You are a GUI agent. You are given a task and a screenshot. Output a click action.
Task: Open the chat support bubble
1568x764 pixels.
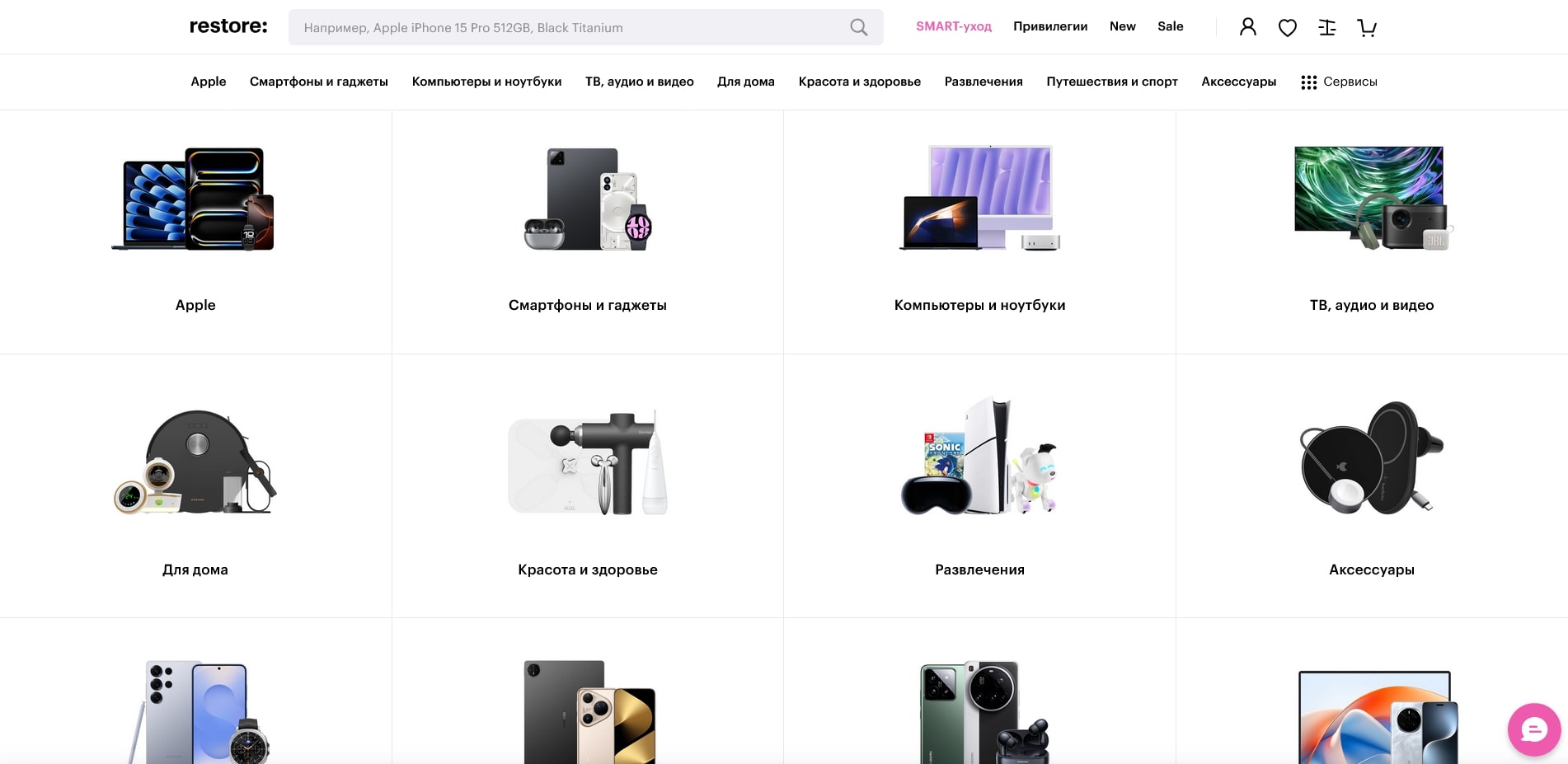tap(1533, 729)
